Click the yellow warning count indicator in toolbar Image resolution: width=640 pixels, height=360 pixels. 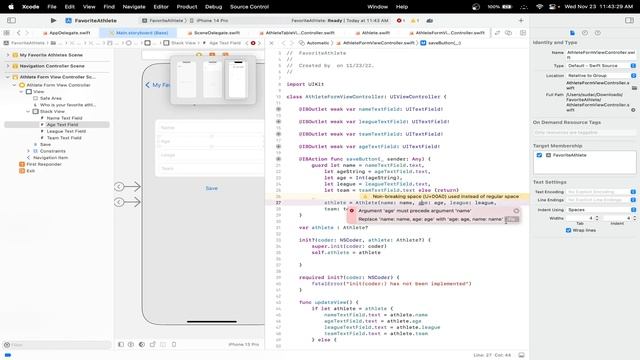click(x=414, y=20)
